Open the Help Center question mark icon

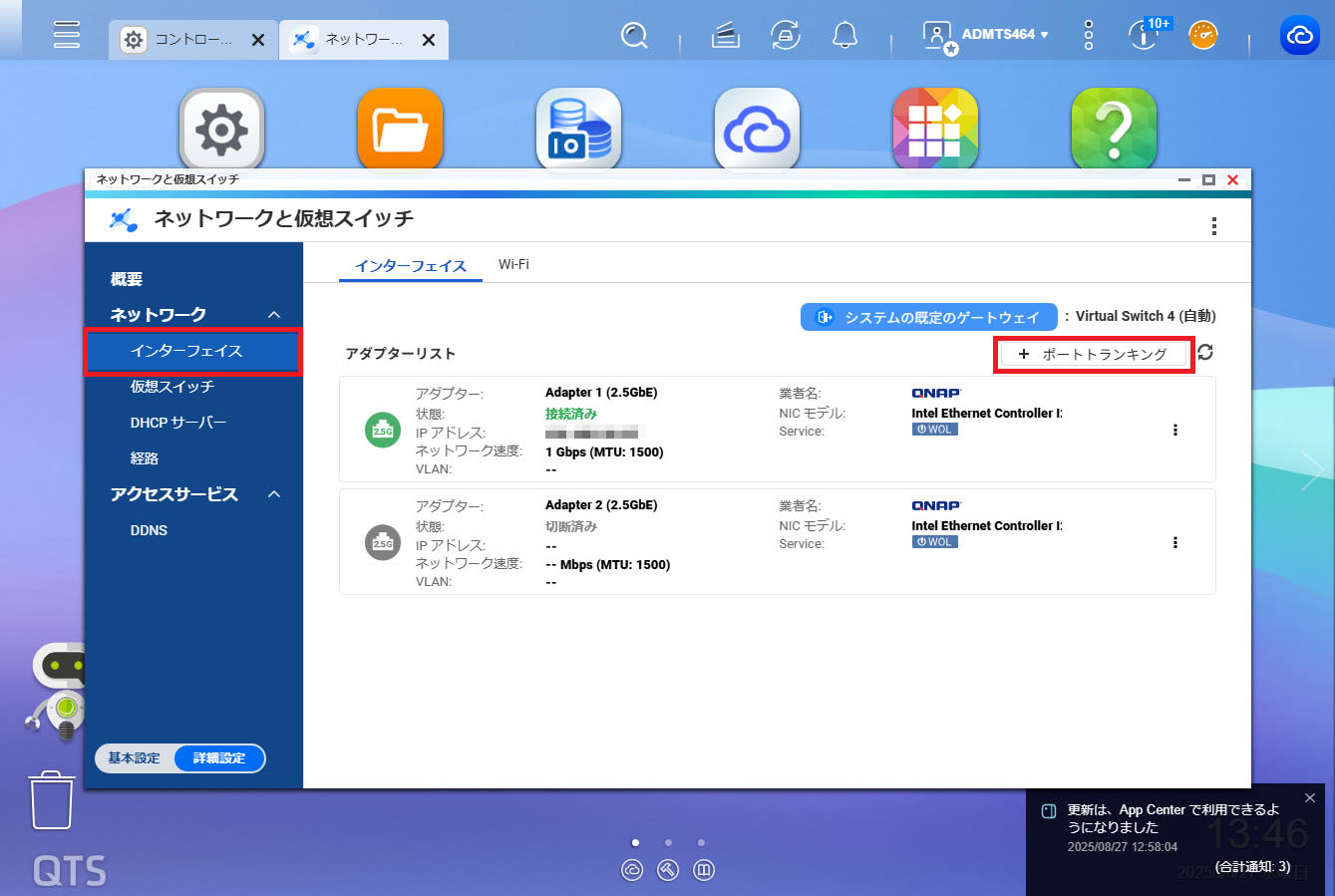(1113, 130)
